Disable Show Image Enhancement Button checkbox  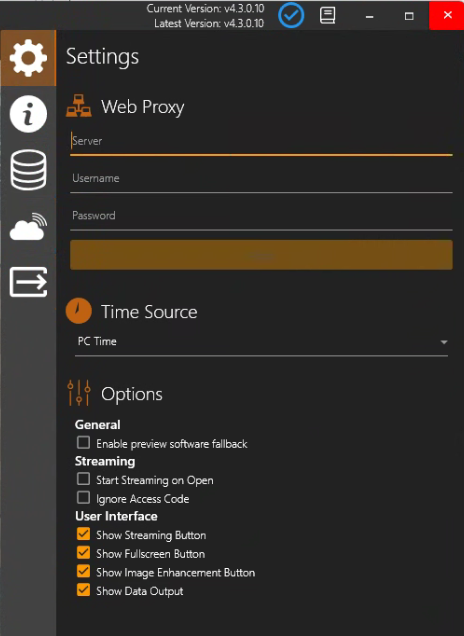[84, 572]
